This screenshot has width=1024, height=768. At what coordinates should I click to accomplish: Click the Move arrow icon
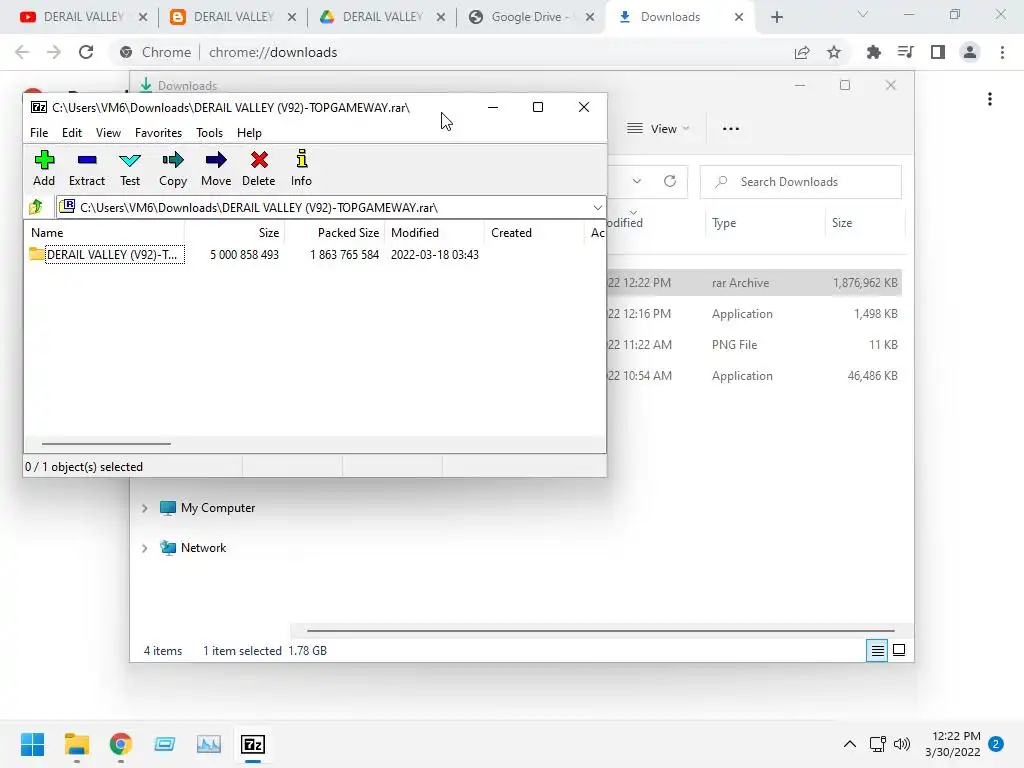point(216,168)
